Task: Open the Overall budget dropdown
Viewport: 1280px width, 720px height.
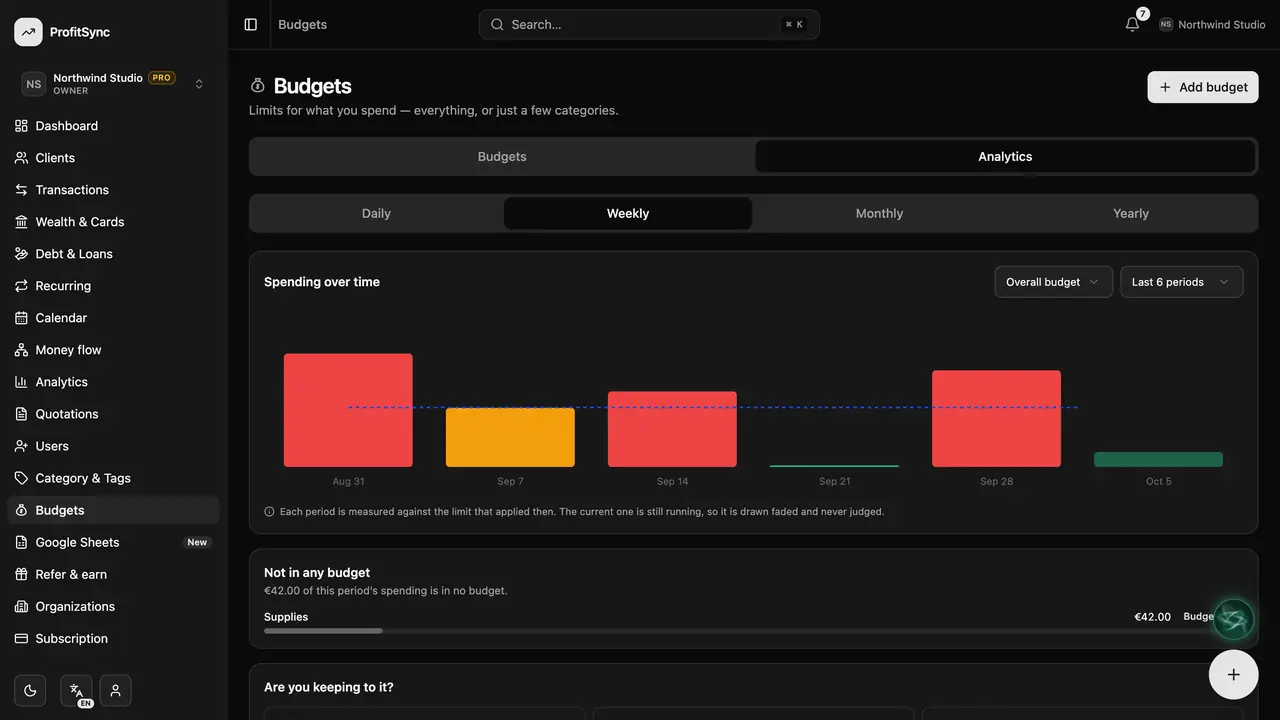Action: point(1053,282)
